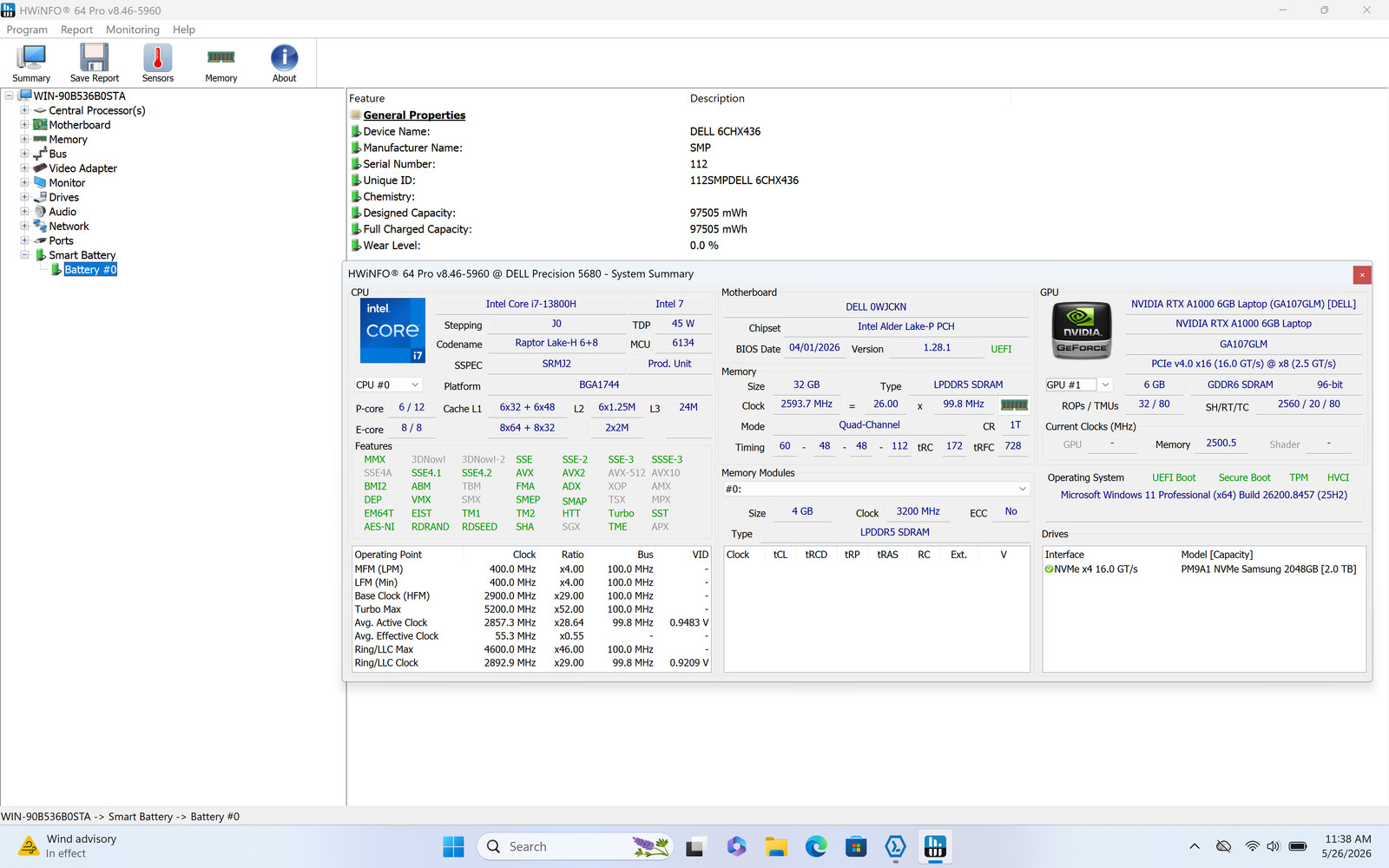Screen dimensions: 1389x868
Task: Expand Video Adapter tree node
Action: tap(24, 168)
